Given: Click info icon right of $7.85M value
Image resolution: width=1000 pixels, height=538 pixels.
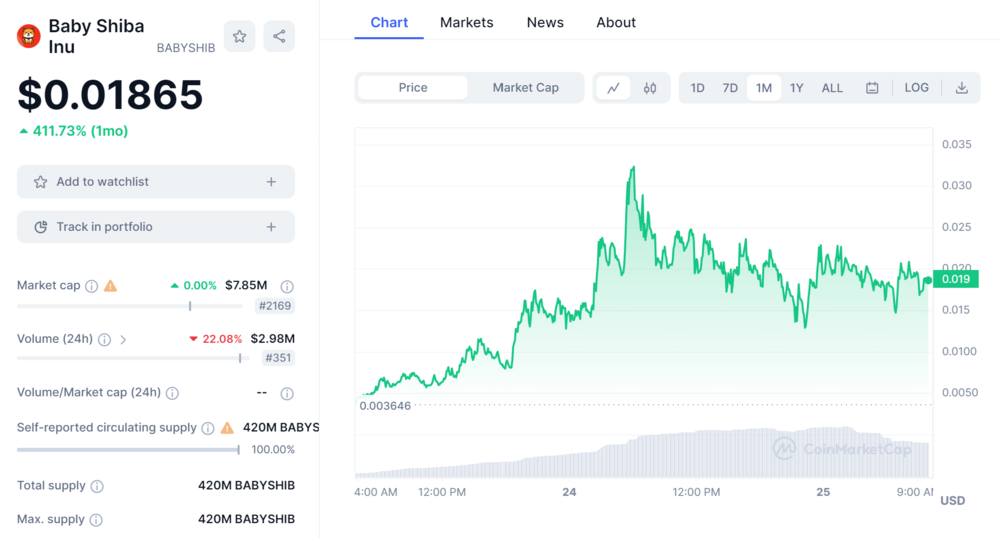Looking at the screenshot, I should [x=287, y=286].
